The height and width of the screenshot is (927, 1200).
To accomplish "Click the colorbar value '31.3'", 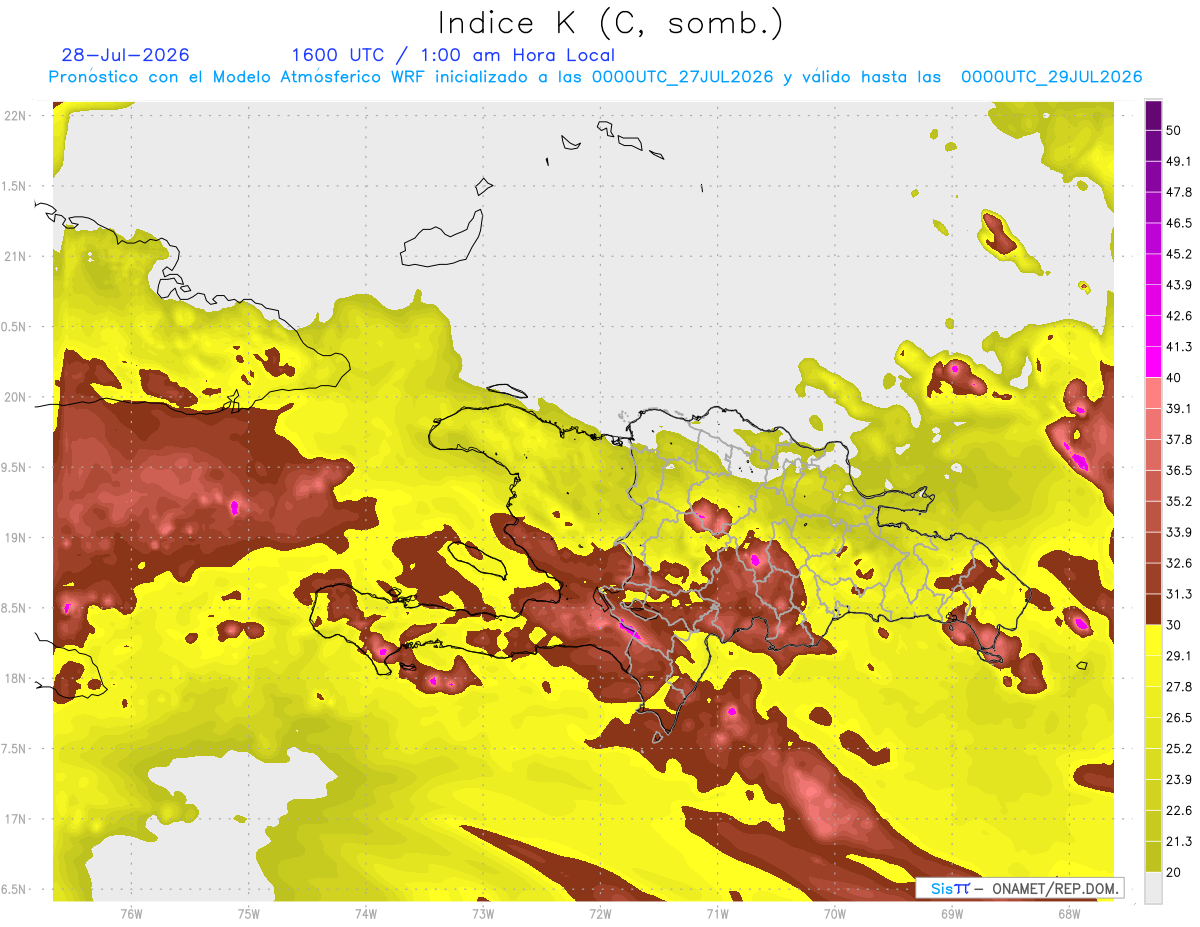I will click(1178, 594).
